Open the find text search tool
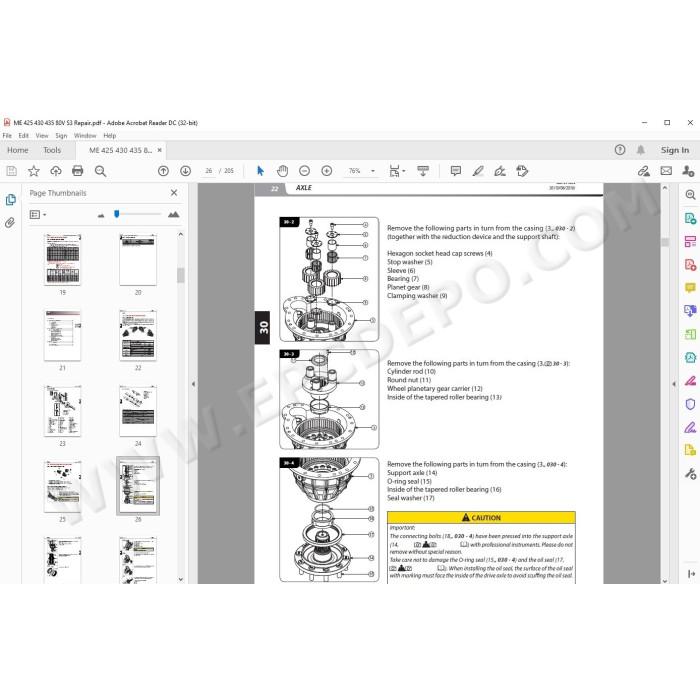 tap(100, 171)
